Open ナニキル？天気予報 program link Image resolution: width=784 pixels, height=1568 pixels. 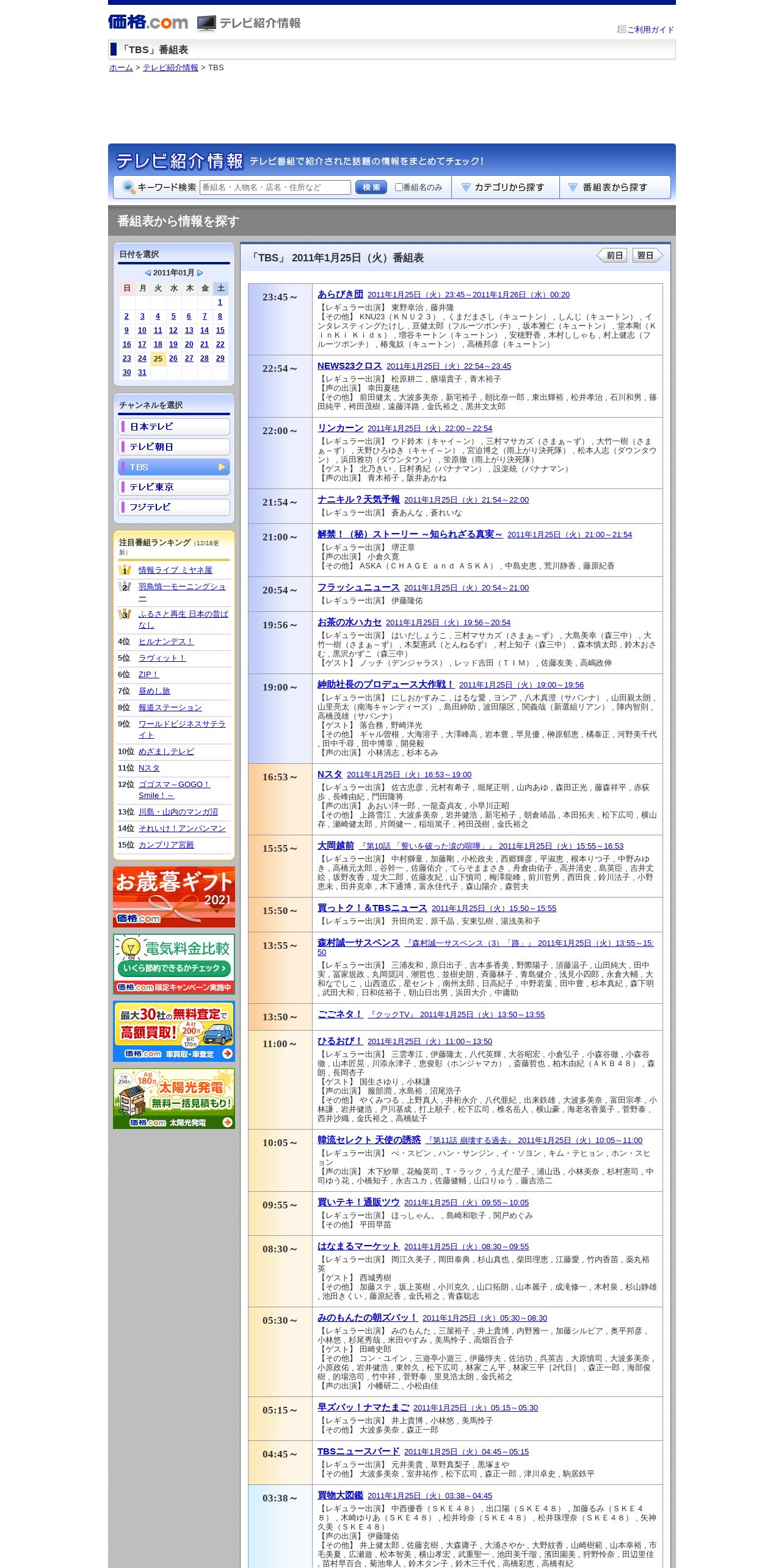point(358,499)
